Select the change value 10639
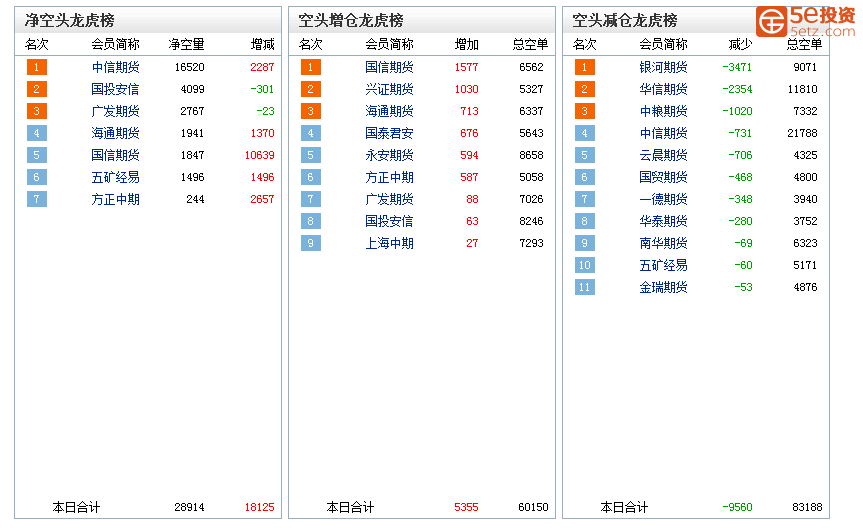 click(260, 155)
